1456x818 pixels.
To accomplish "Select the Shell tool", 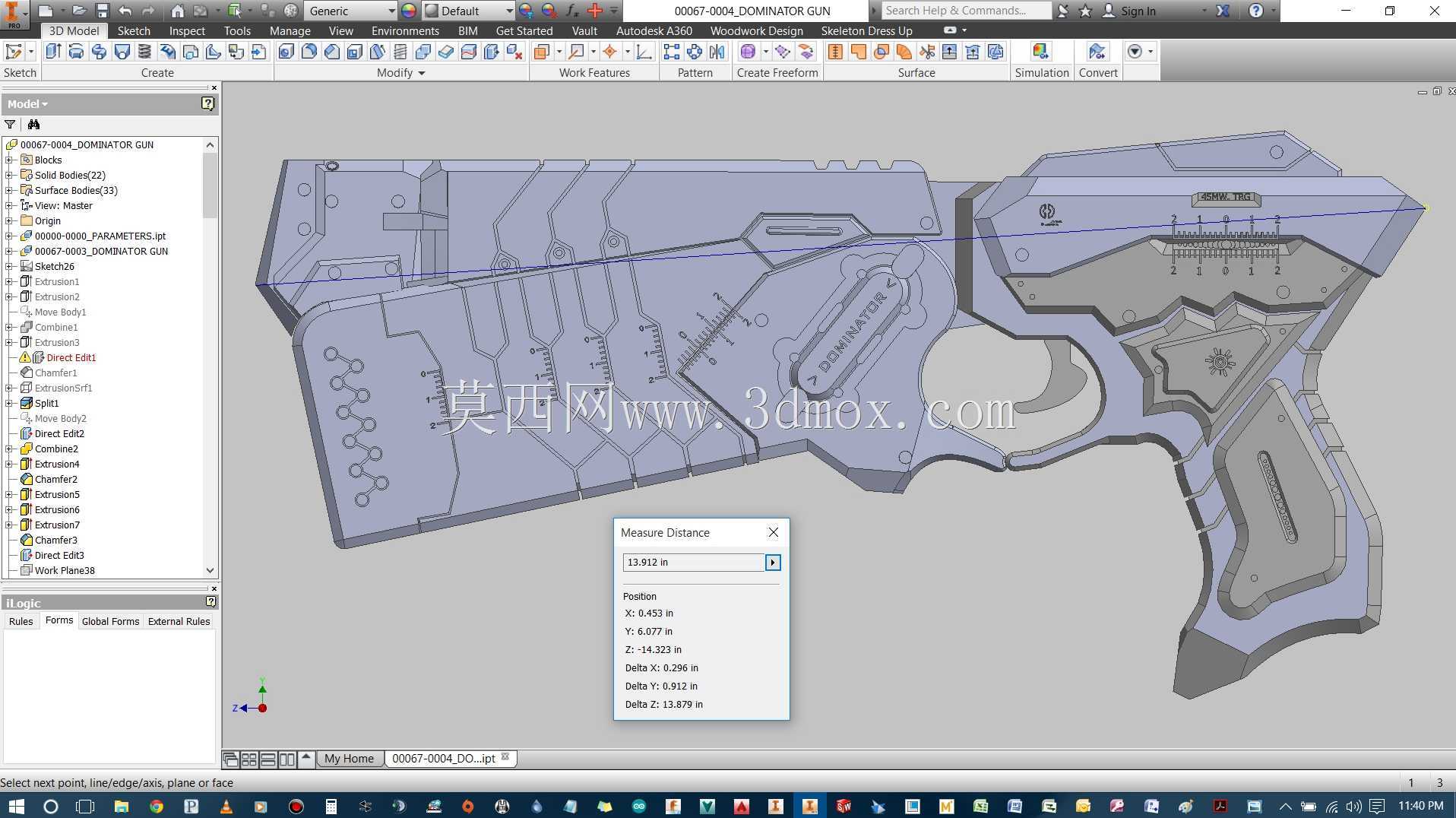I will point(354,52).
